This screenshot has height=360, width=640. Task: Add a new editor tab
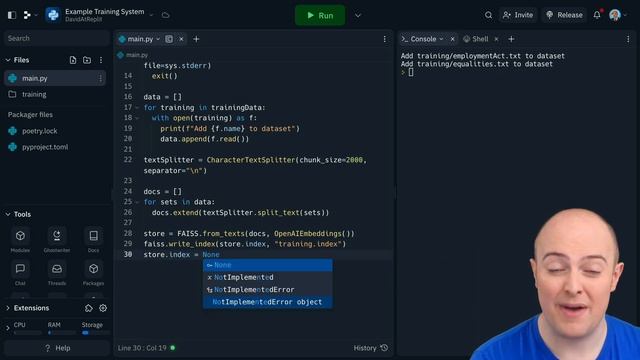click(196, 39)
